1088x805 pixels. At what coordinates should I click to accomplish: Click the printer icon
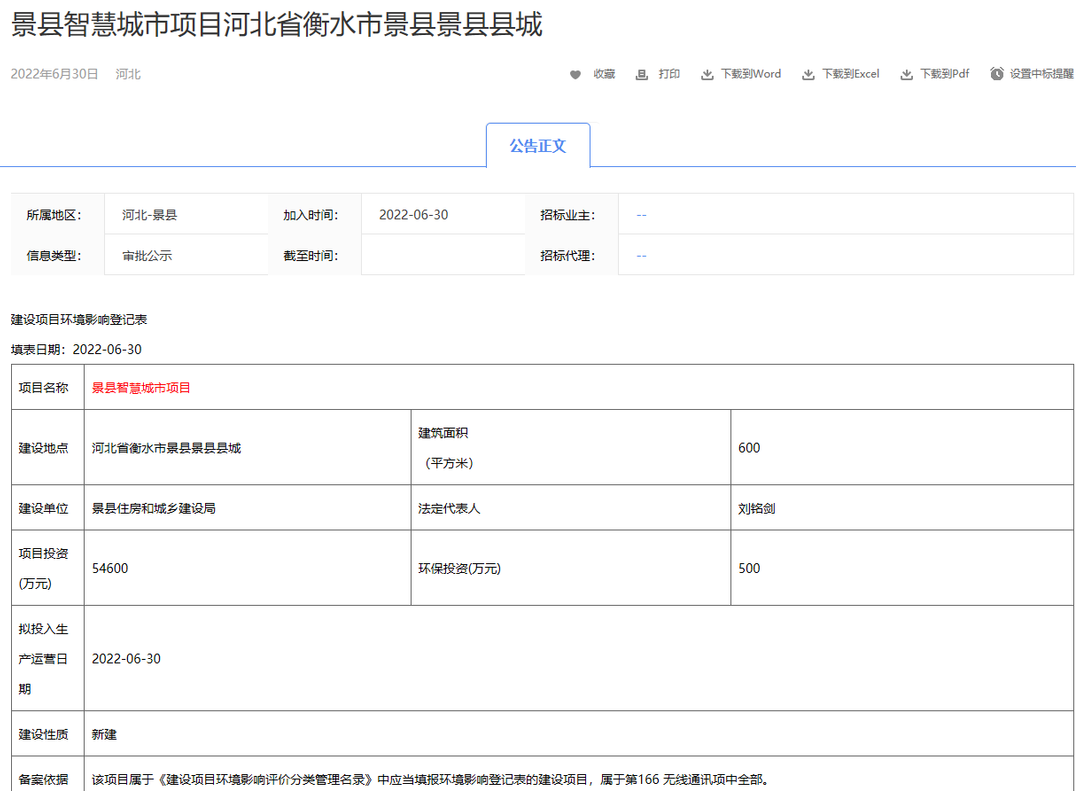tap(641, 74)
